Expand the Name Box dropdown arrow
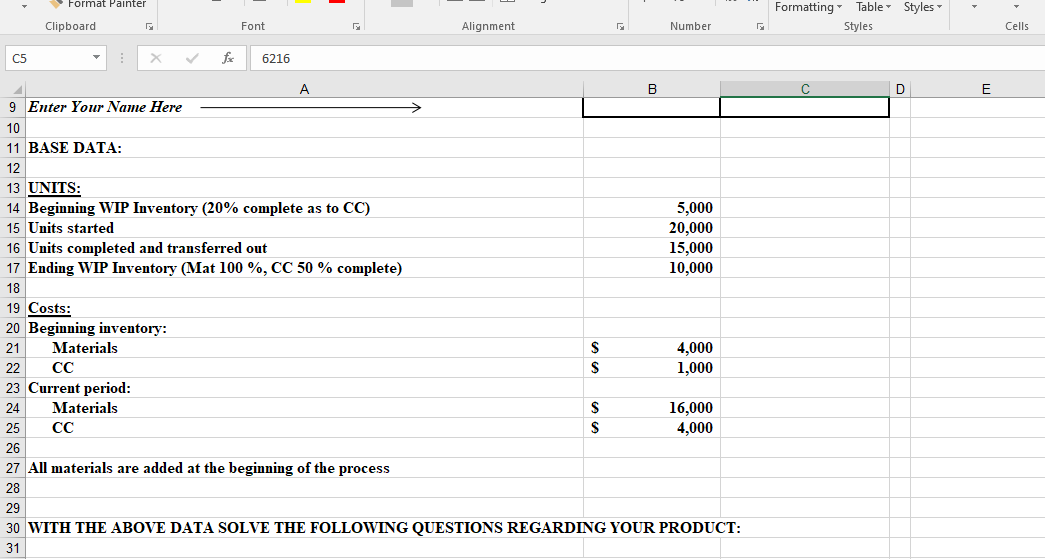The height and width of the screenshot is (559, 1045). coord(96,58)
